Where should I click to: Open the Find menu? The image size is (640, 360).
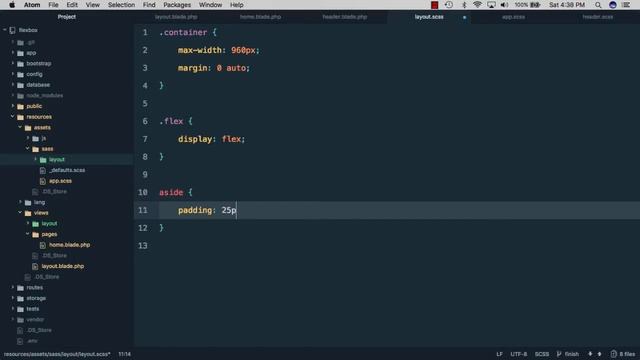click(149, 5)
